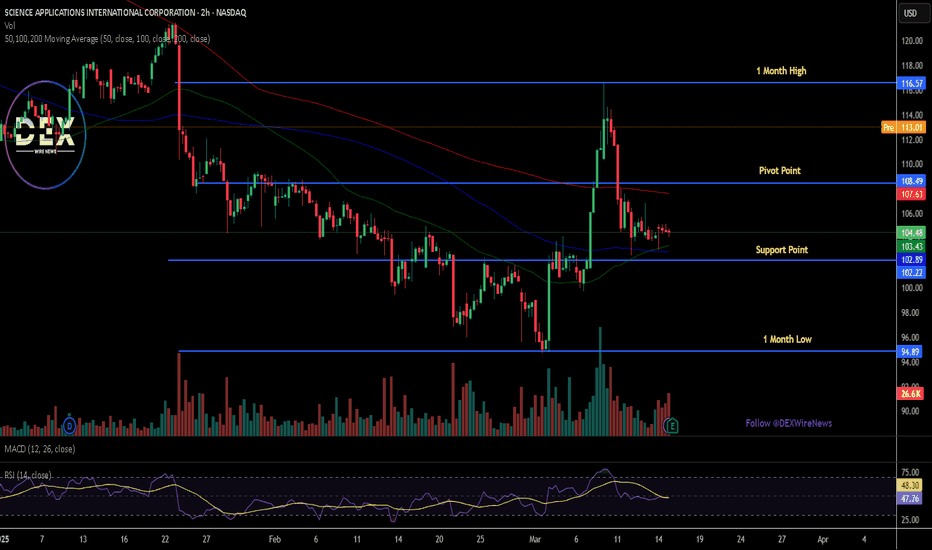
Task: Click the Pre 113.01 pre-market price label
Action: pos(903,127)
